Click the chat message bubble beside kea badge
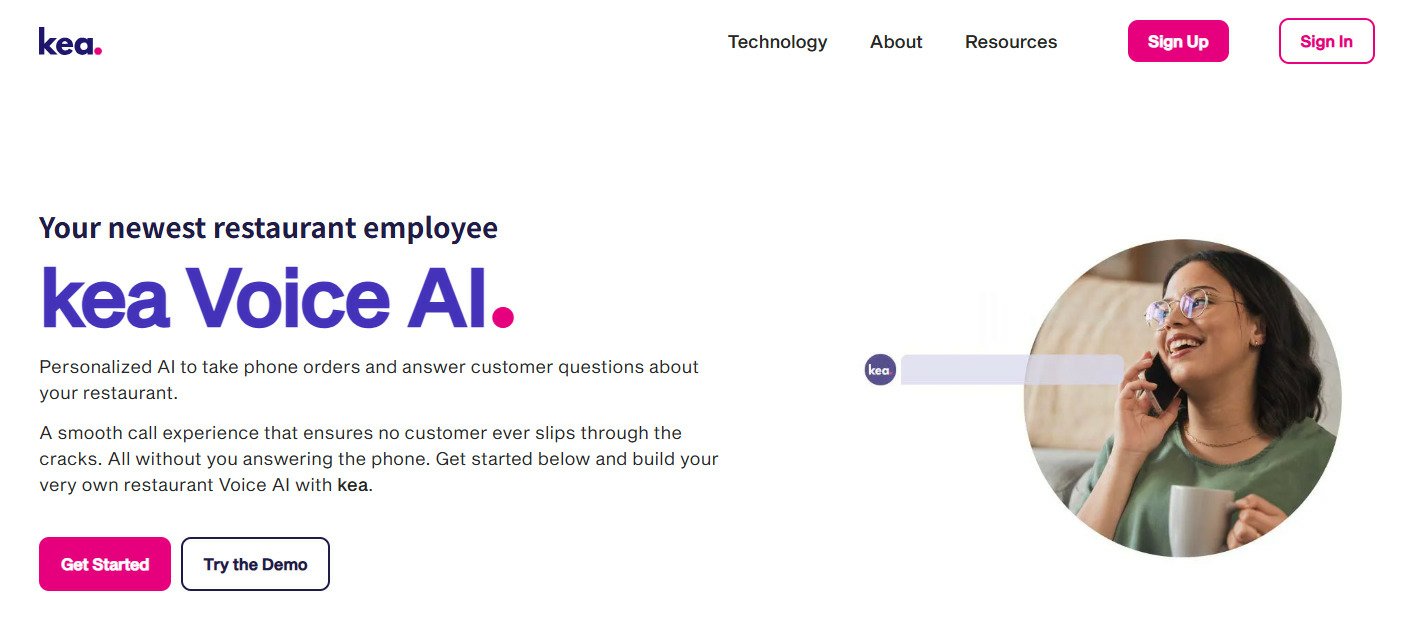The width and height of the screenshot is (1412, 641). (x=1010, y=369)
